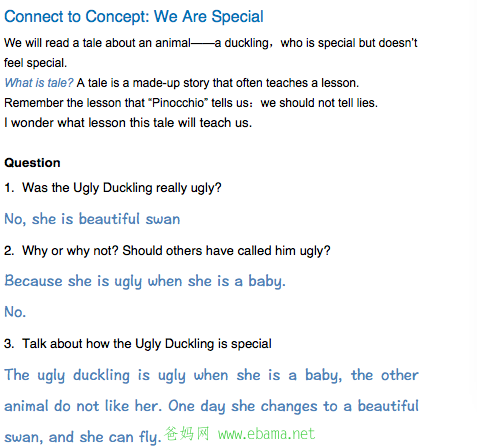Click the italic "What is tale?" text
Image resolution: width=477 pixels, height=446 pixels.
[39, 83]
